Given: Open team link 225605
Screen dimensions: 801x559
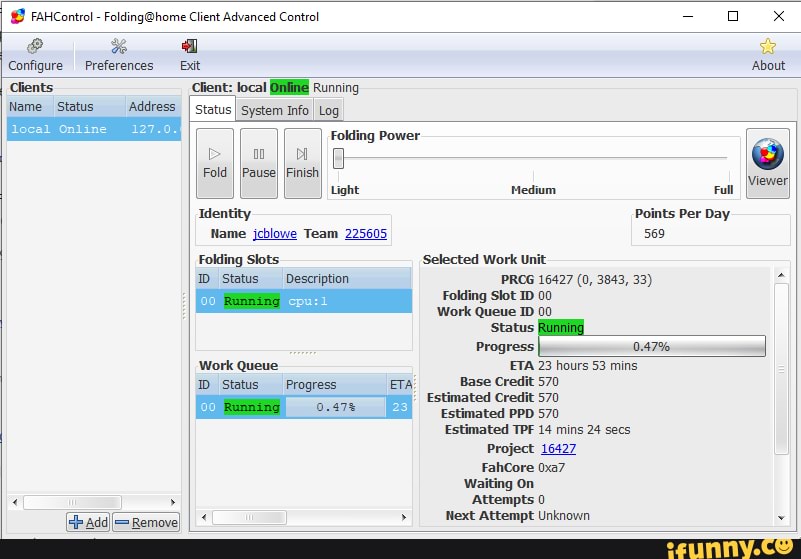Looking at the screenshot, I should pyautogui.click(x=366, y=234).
